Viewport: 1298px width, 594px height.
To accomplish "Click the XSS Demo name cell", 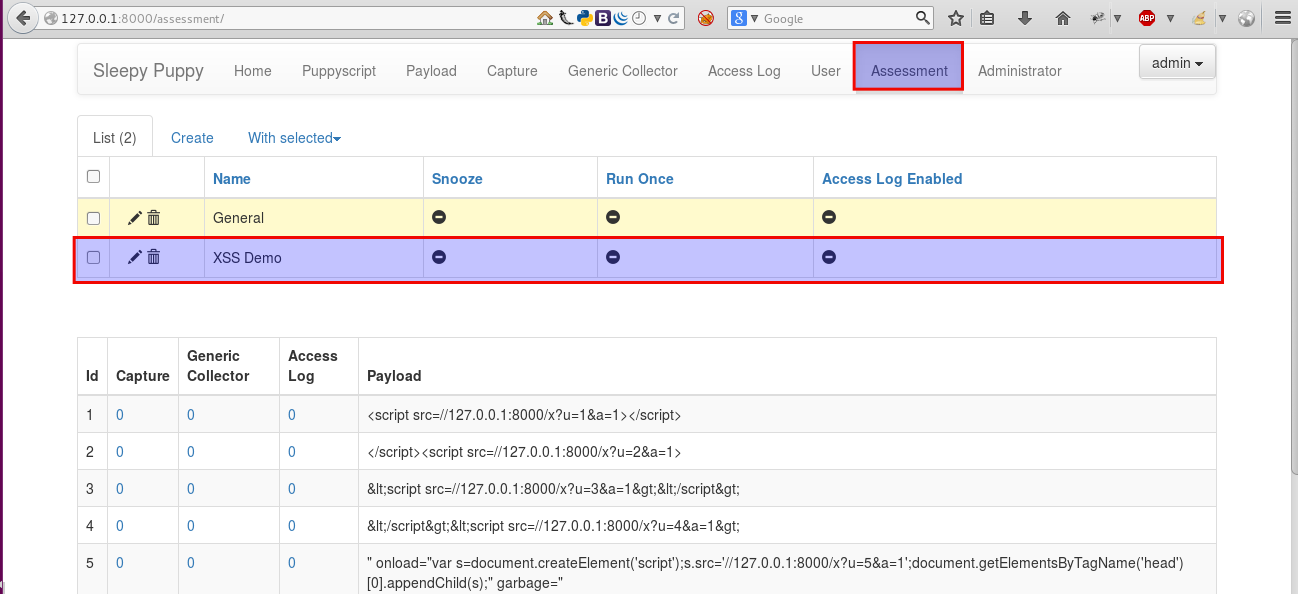I will [314, 257].
